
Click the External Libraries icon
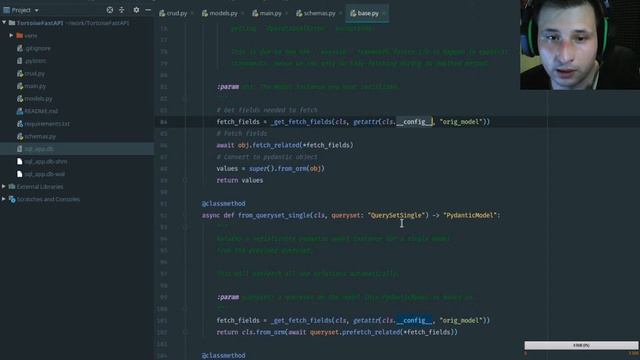[12, 187]
